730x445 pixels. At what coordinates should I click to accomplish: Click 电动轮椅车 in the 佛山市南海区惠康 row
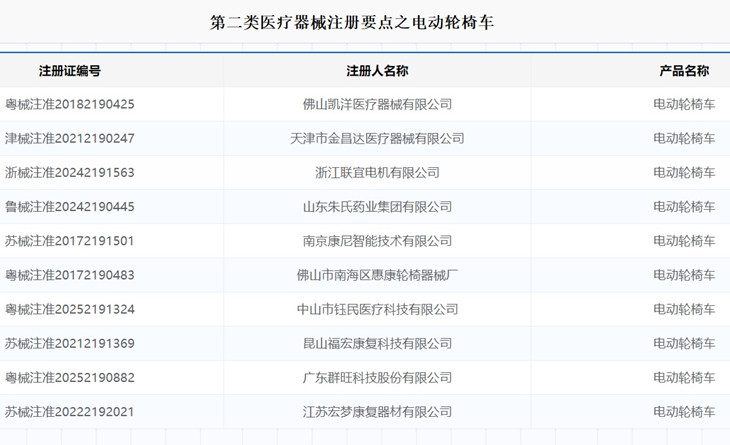[x=684, y=275]
